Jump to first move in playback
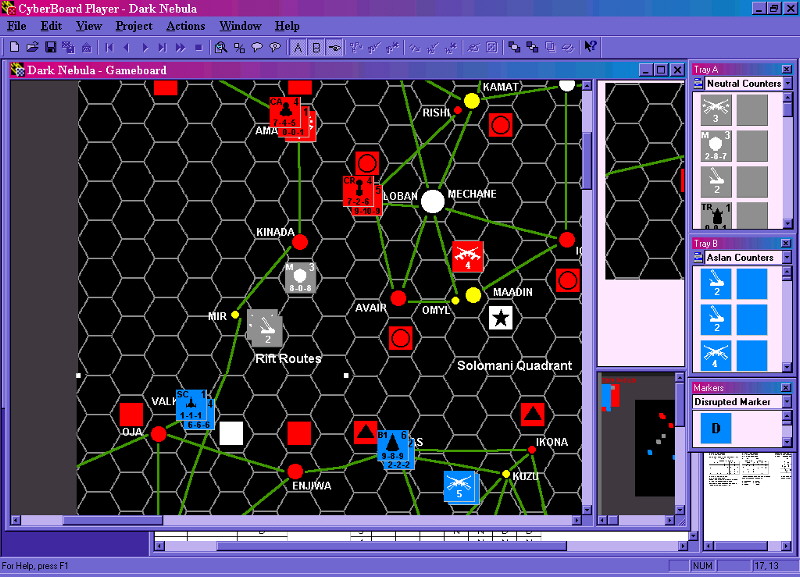This screenshot has height=577, width=800. tap(109, 47)
